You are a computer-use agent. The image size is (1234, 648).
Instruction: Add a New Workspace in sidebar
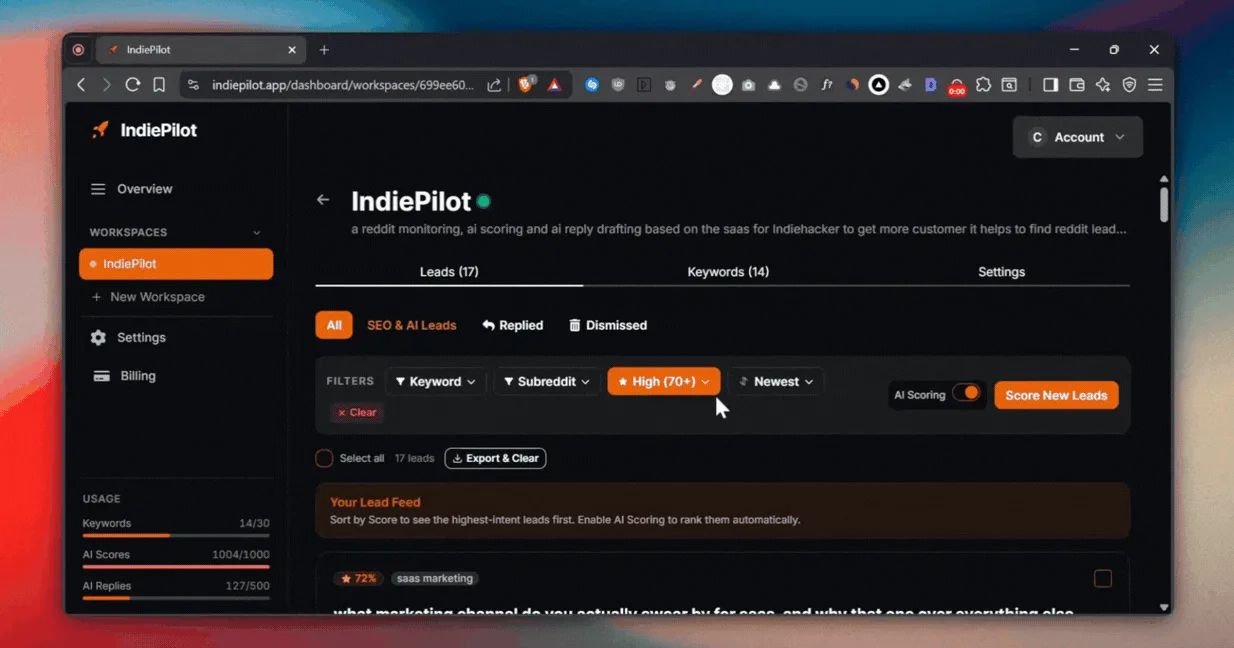coord(148,297)
